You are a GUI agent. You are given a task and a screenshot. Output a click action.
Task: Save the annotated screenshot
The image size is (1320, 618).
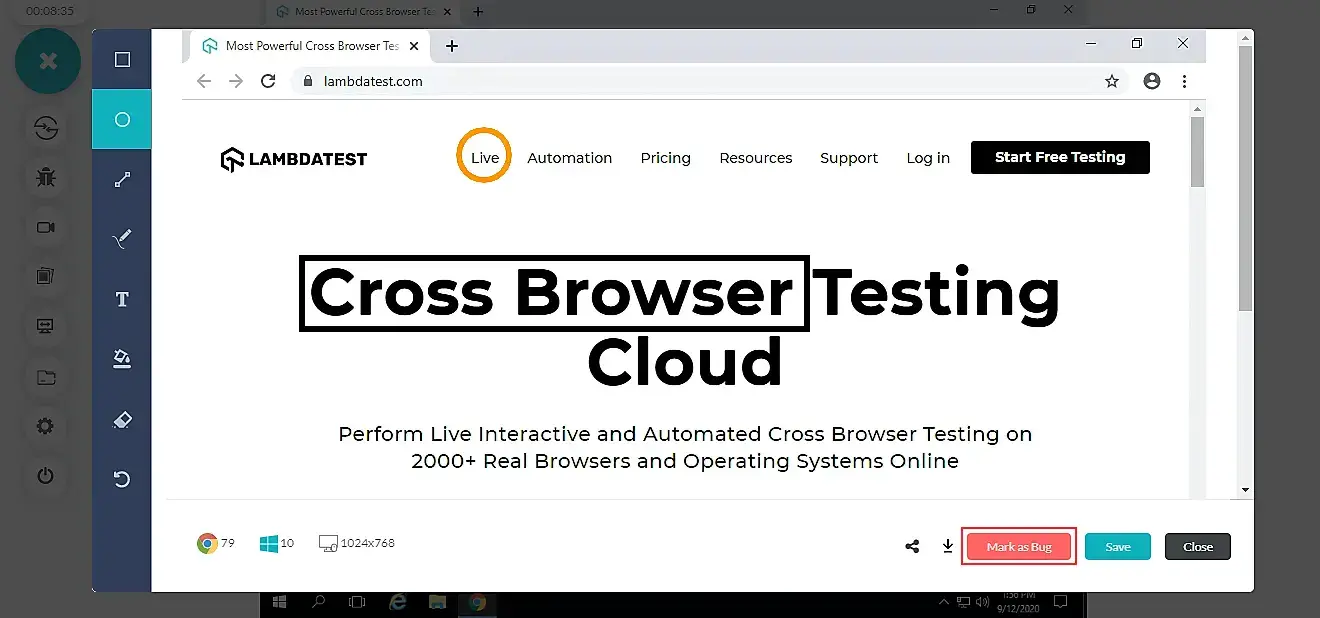(x=1117, y=547)
